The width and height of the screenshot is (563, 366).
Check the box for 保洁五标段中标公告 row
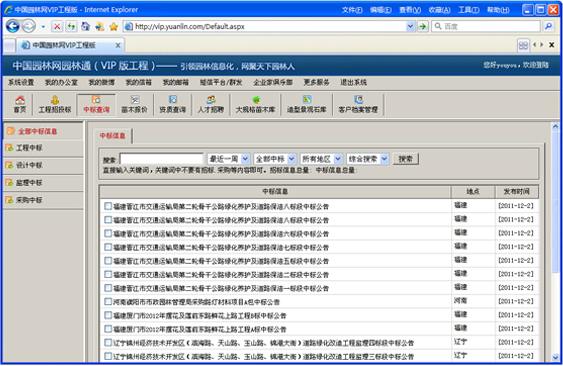coord(108,261)
